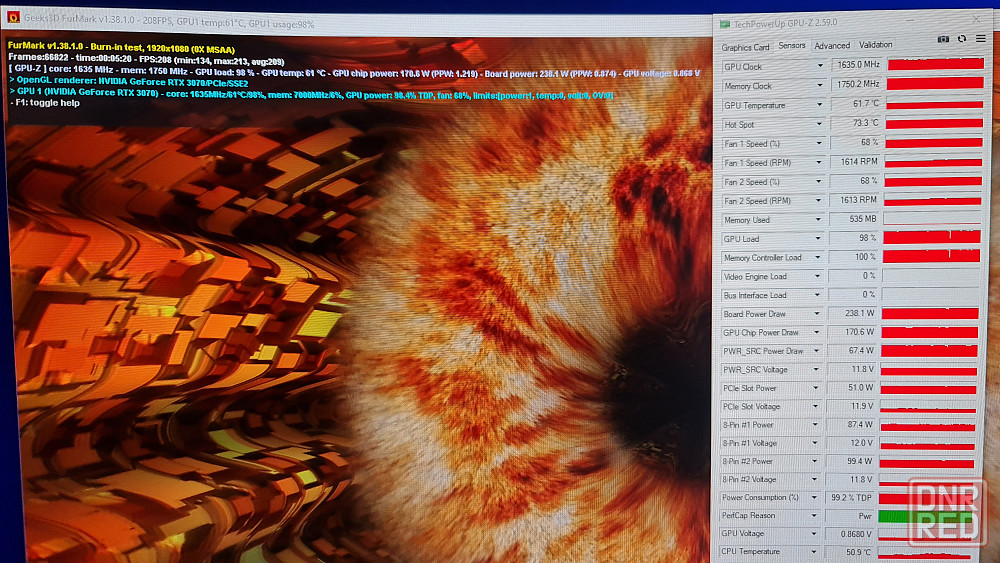This screenshot has height=563, width=1000.
Task: Expand 8-Pin #1 Power dropdown
Action: coord(815,425)
